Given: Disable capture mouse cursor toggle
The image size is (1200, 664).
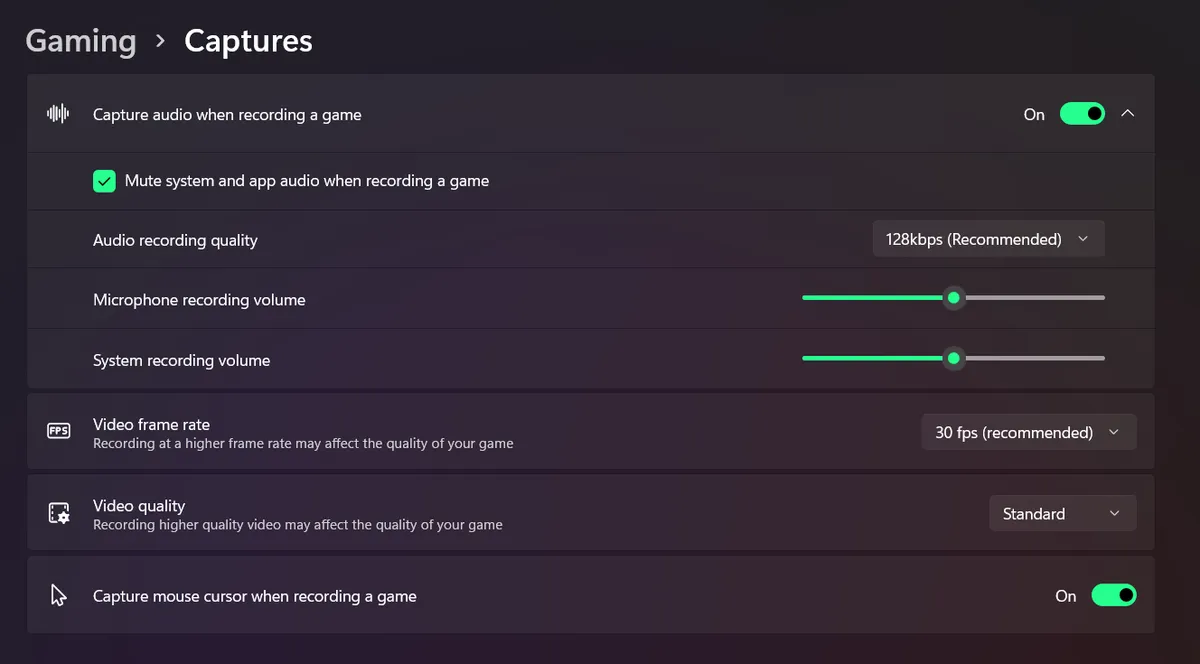Looking at the screenshot, I should 1114,596.
